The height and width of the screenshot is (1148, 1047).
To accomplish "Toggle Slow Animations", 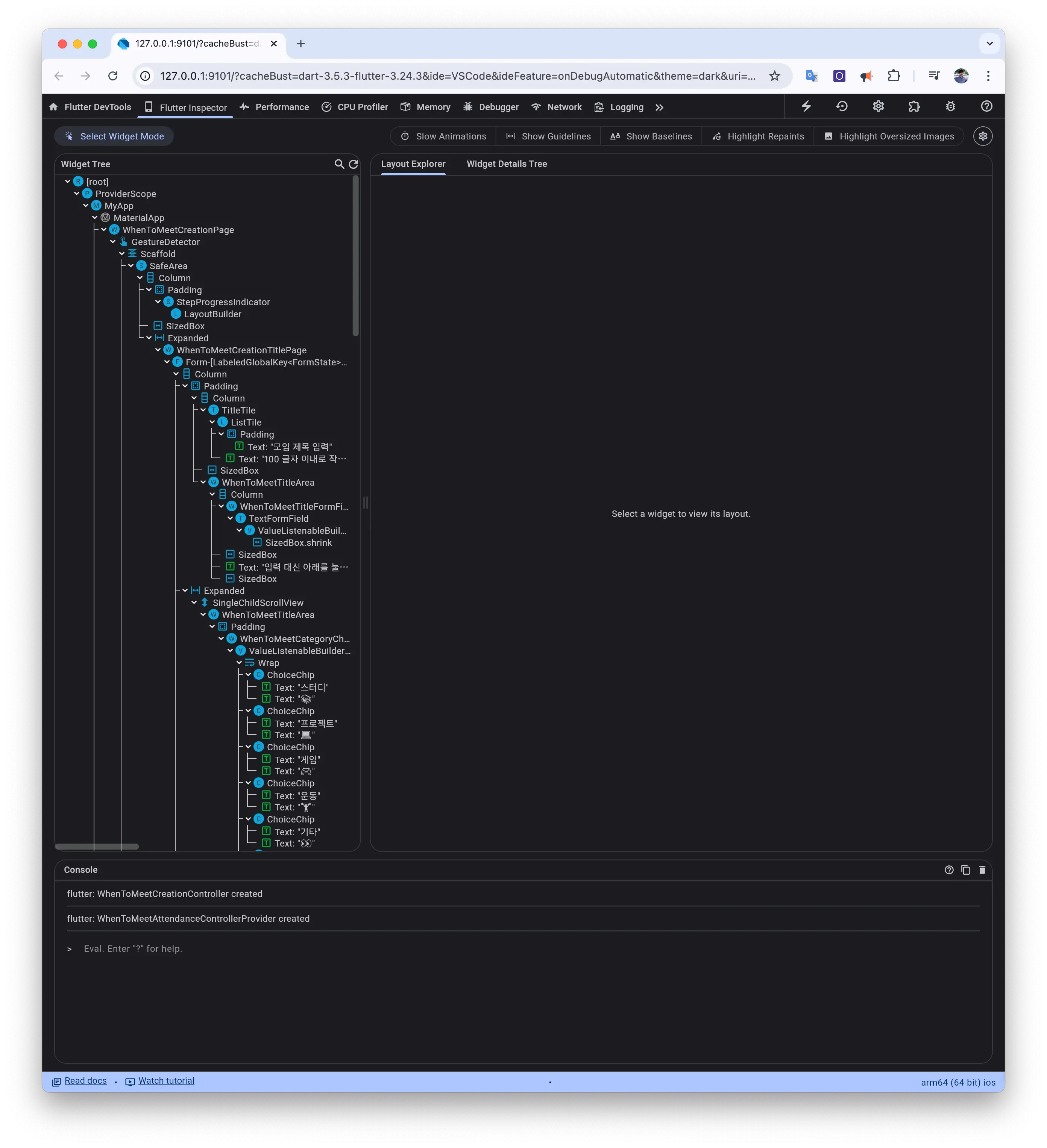I will 443,136.
